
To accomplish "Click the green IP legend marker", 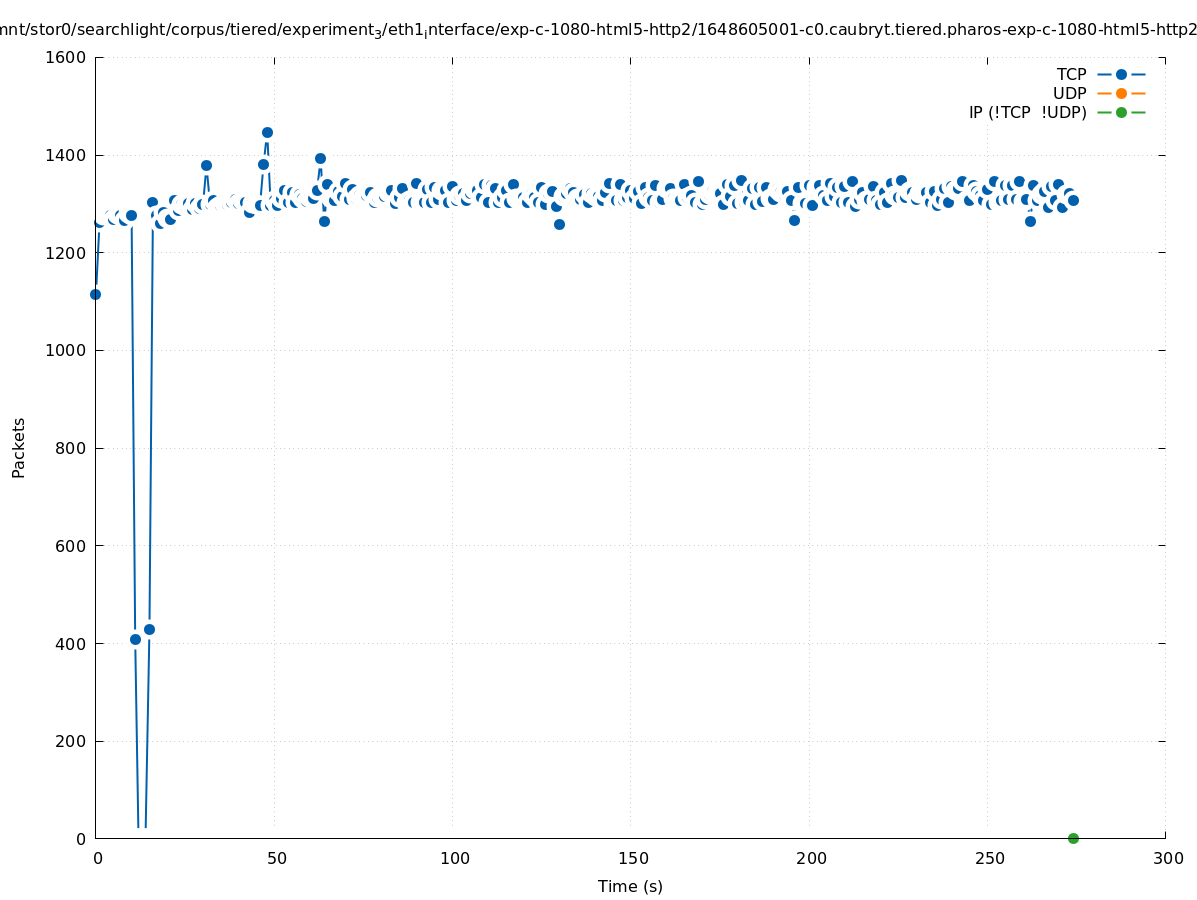I will tap(1121, 113).
